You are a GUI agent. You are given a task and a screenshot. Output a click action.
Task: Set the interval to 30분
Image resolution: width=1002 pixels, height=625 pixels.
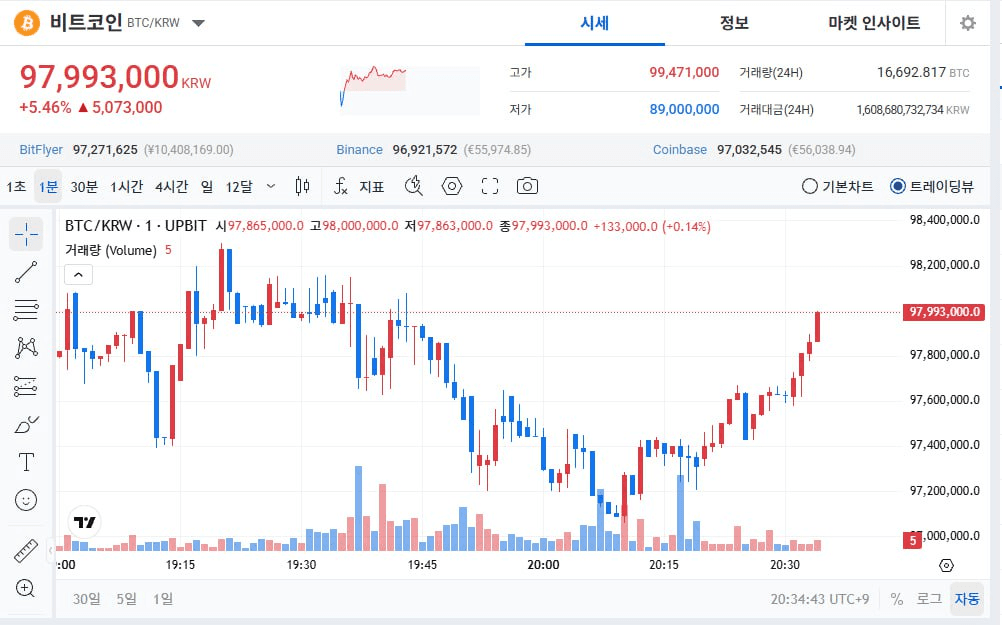[x=84, y=186]
